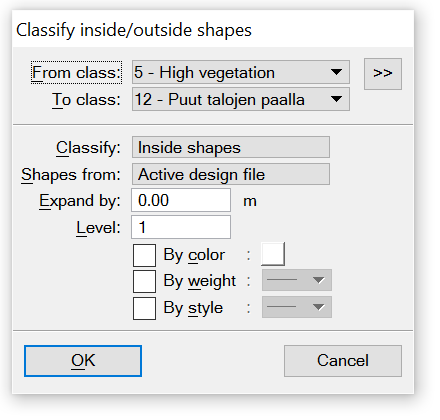
Task: Open the To class dropdown arrow
Action: (x=336, y=99)
